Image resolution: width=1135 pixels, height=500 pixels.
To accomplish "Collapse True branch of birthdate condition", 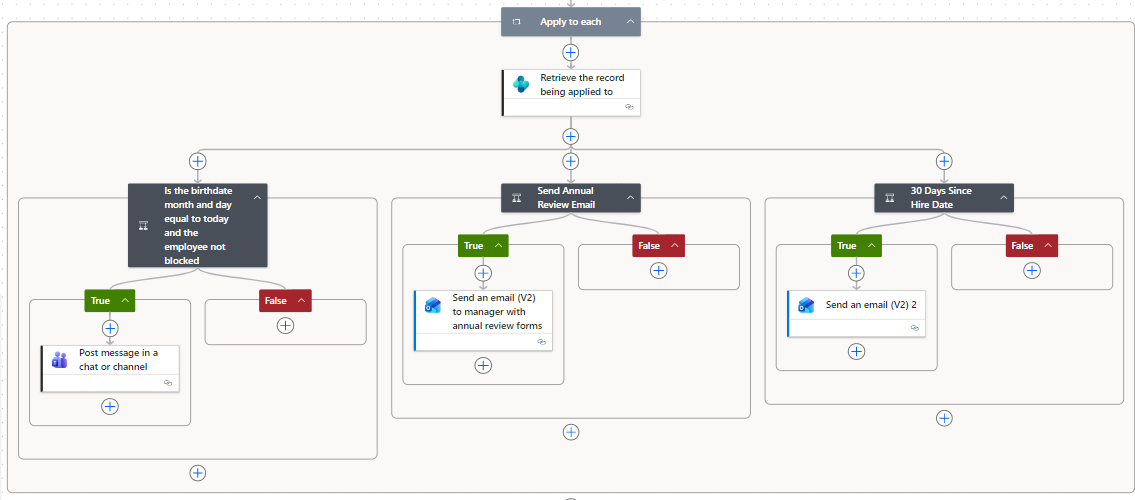I will [x=125, y=301].
